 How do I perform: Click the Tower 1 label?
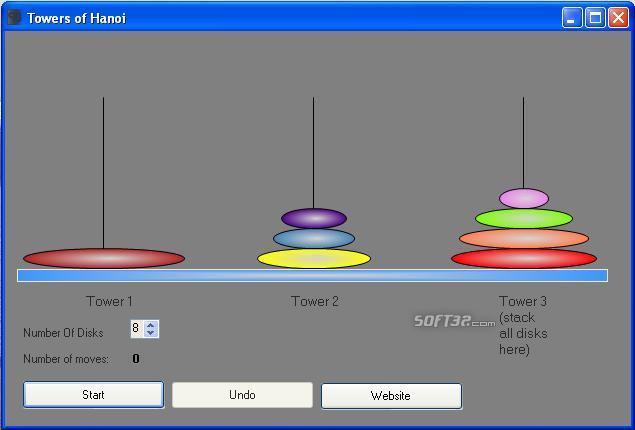tap(109, 301)
